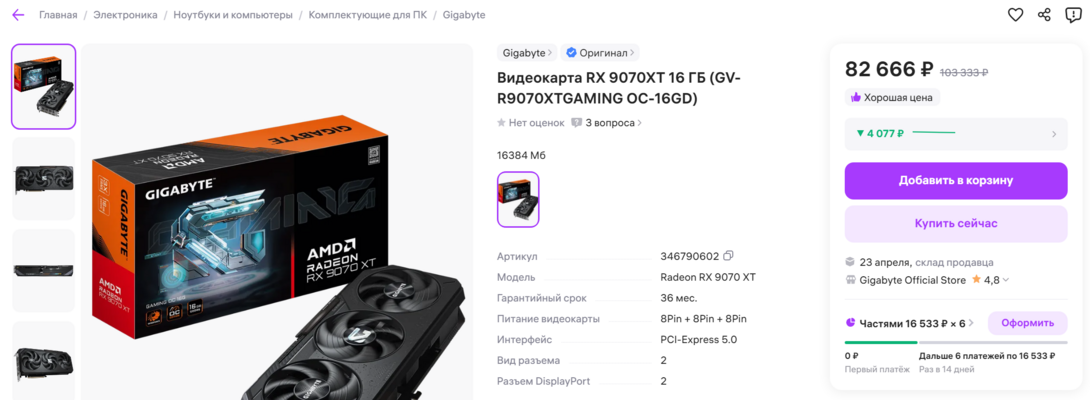Screen dimensions: 1090x400
Task: Add product to favorites with heart icon
Action: pos(1016,15)
